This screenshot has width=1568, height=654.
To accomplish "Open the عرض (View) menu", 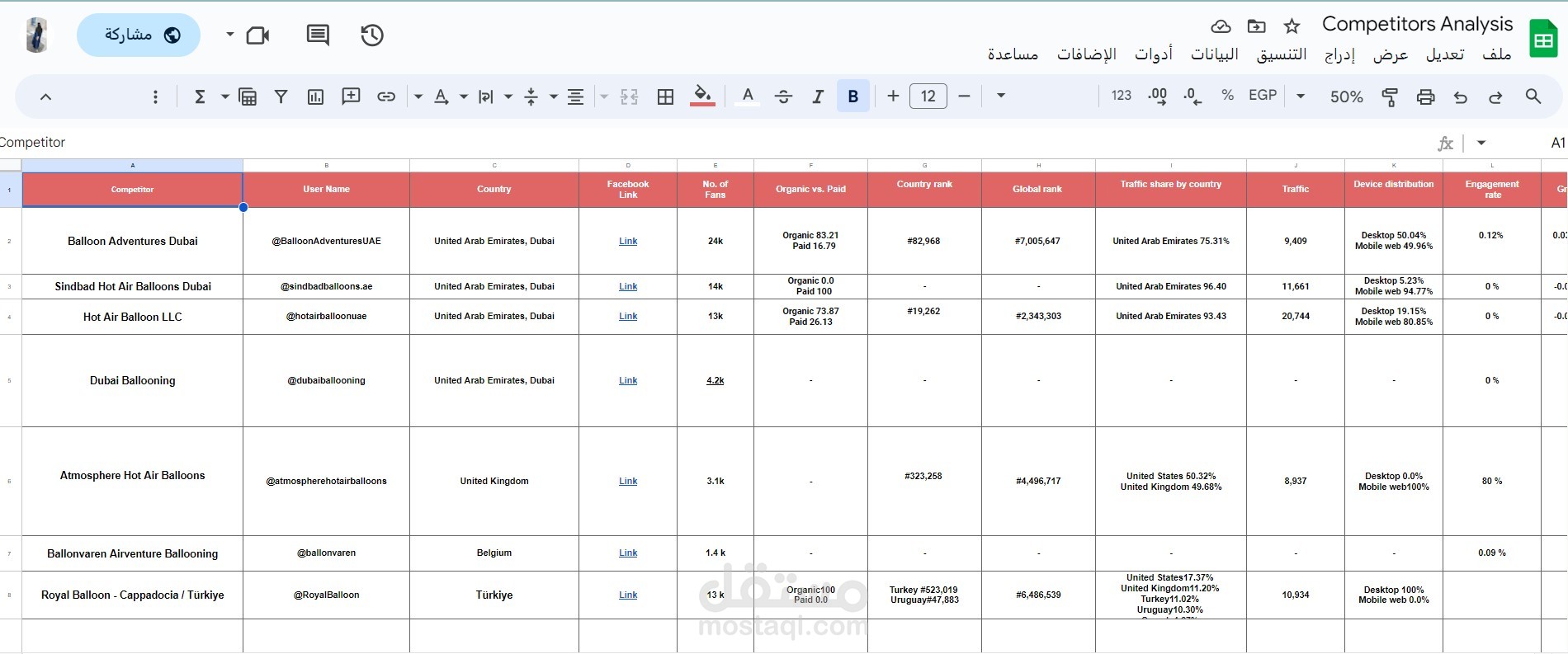I will point(1391,54).
